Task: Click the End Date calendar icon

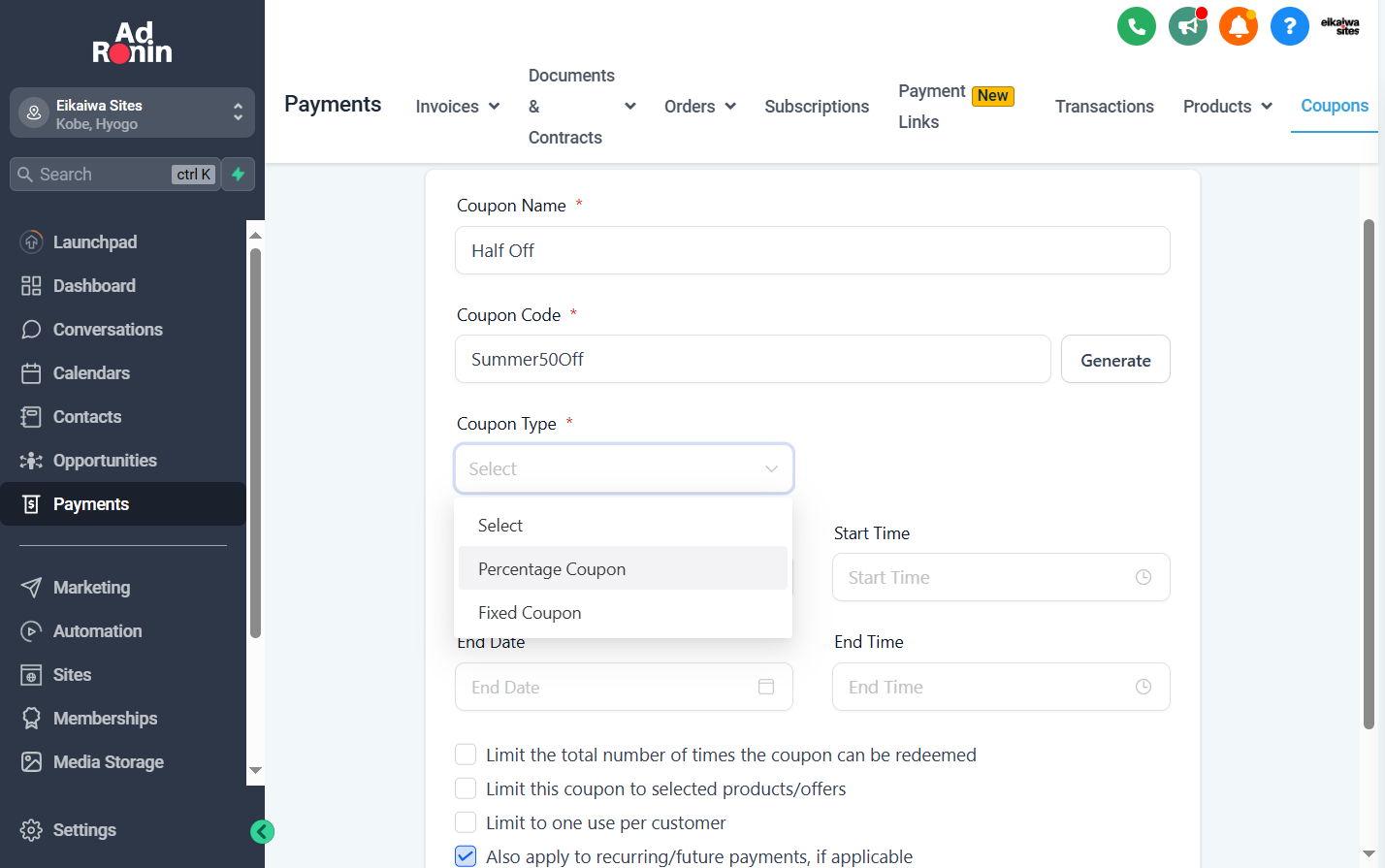Action: tap(766, 687)
